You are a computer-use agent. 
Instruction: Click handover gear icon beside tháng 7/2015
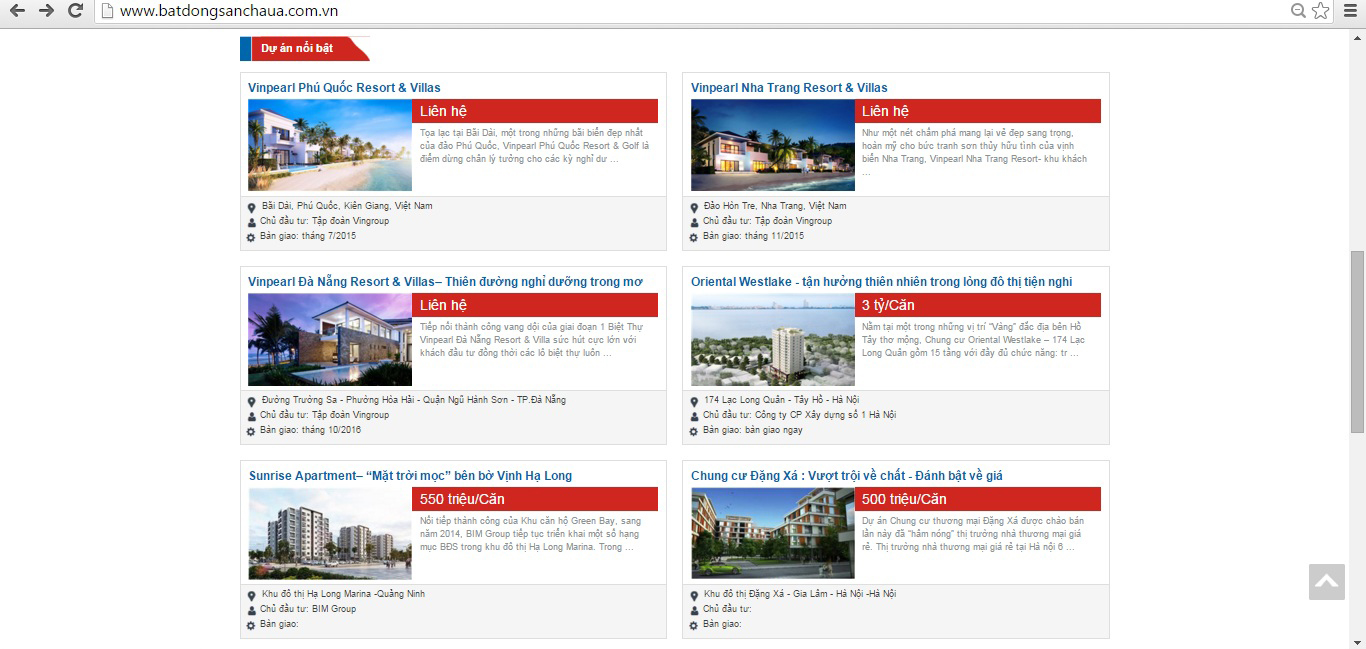click(x=251, y=238)
